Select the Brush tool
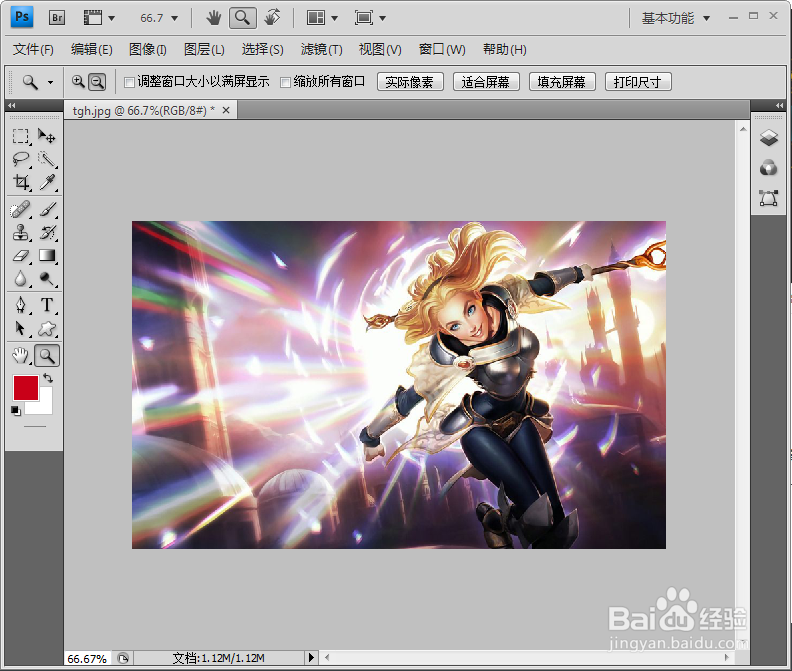 tap(47, 209)
